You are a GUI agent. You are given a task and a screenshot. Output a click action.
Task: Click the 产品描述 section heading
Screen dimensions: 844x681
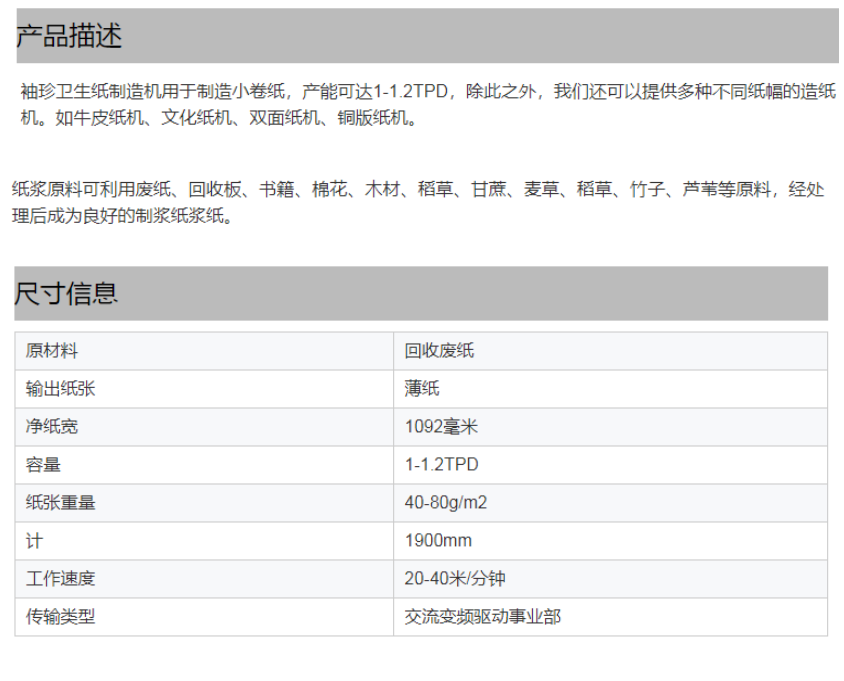coord(69,37)
